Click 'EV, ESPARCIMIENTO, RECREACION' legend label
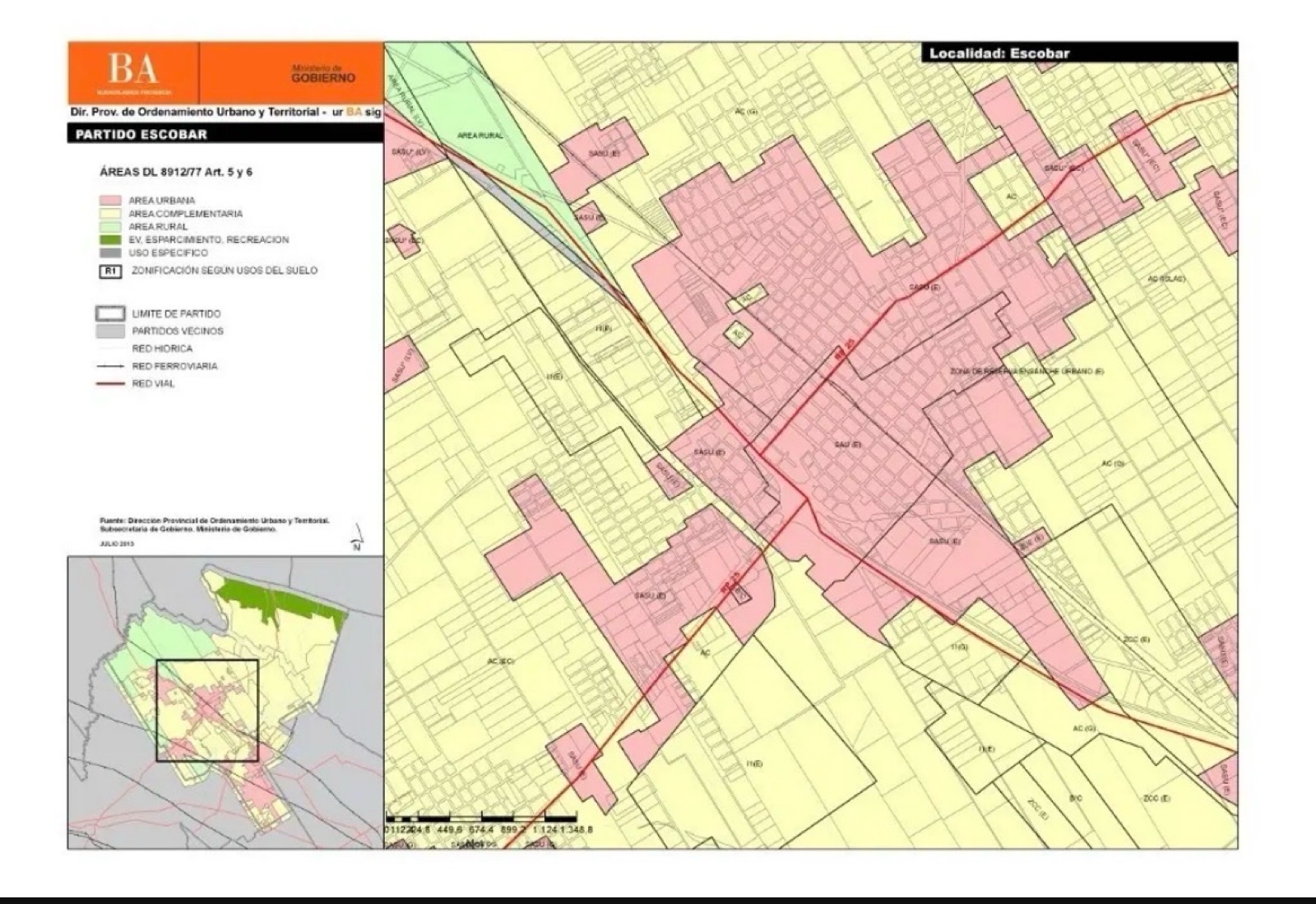1316x904 pixels. tap(209, 239)
